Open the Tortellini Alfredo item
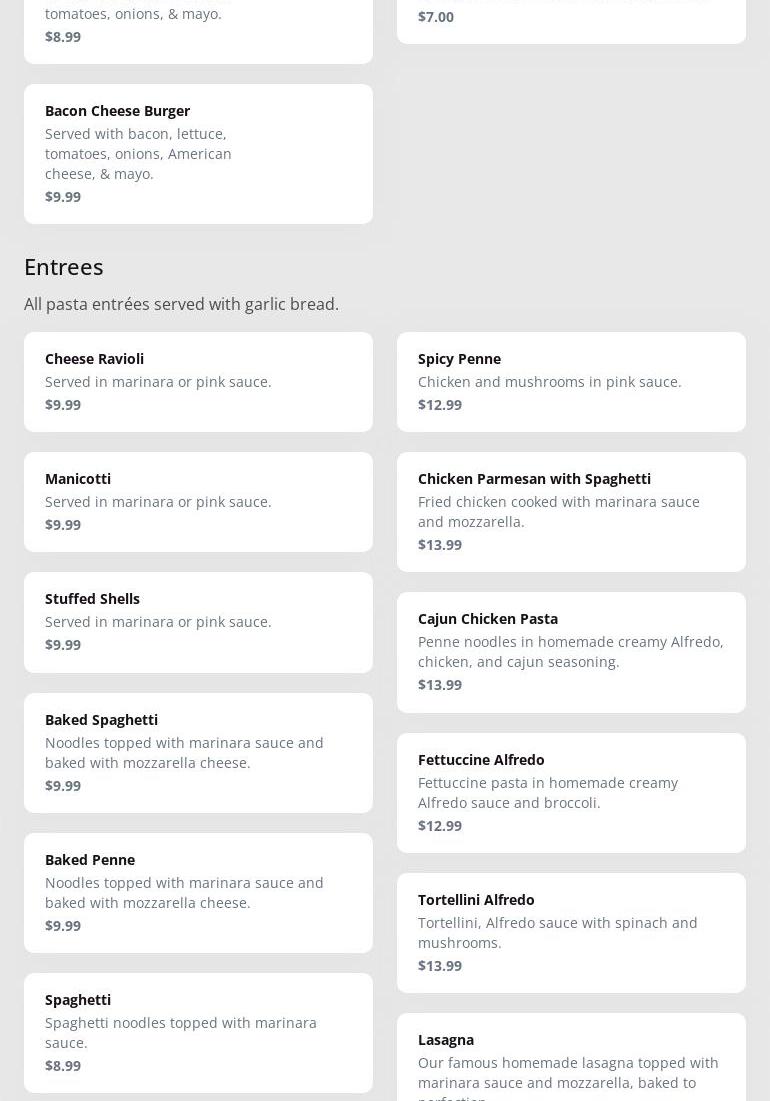 click(571, 932)
